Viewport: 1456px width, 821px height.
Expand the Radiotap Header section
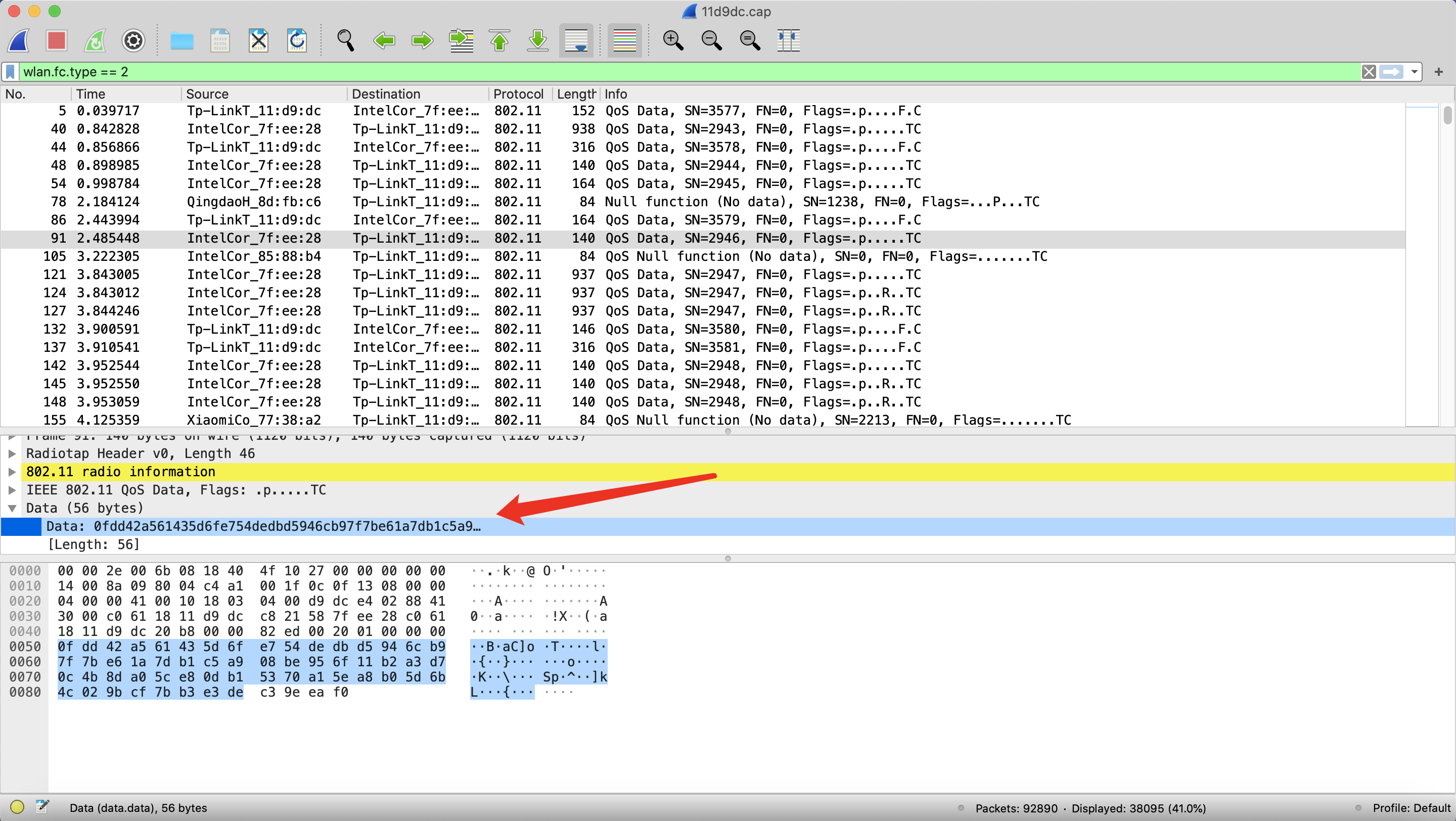click(12, 454)
